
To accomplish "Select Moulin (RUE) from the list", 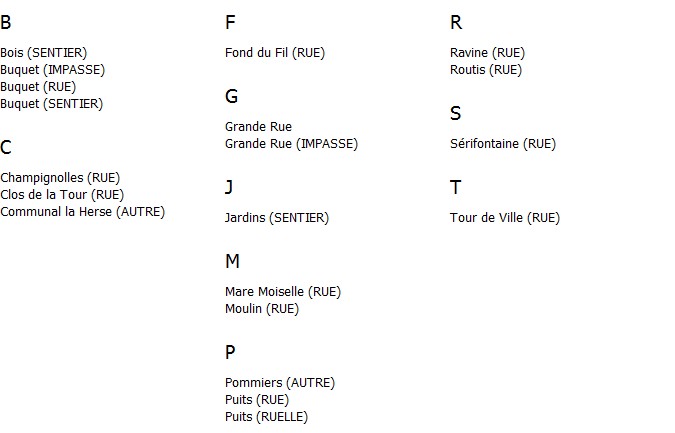I will pos(262,309).
